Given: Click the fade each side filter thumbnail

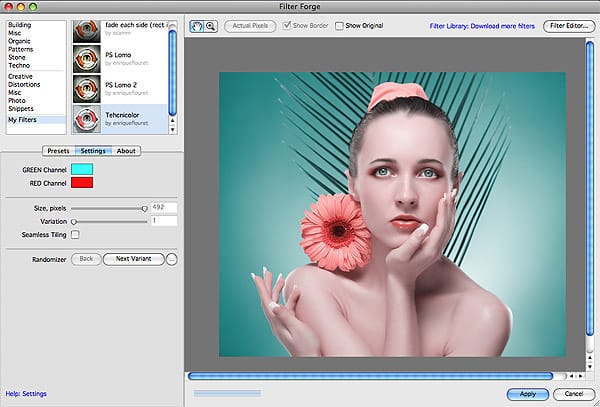Looking at the screenshot, I should point(86,31).
